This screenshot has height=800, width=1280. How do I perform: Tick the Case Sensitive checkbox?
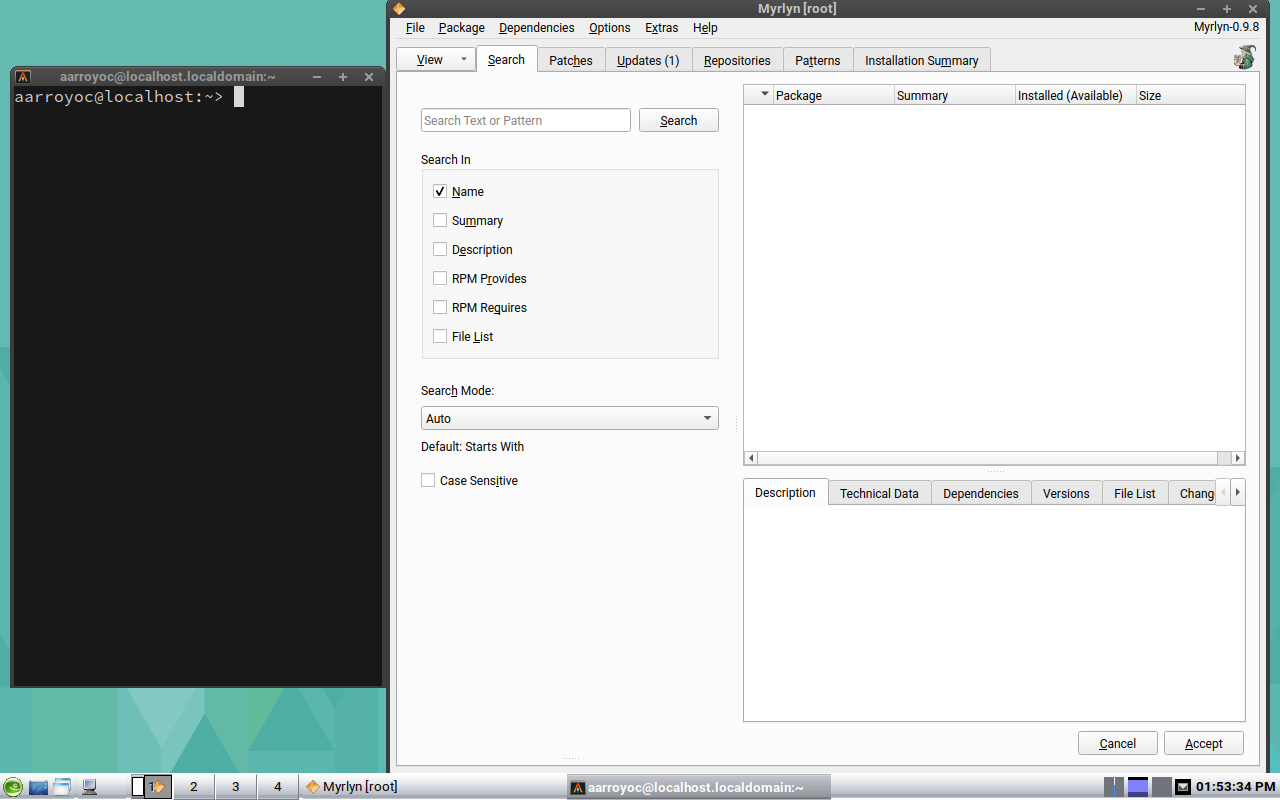(x=428, y=481)
